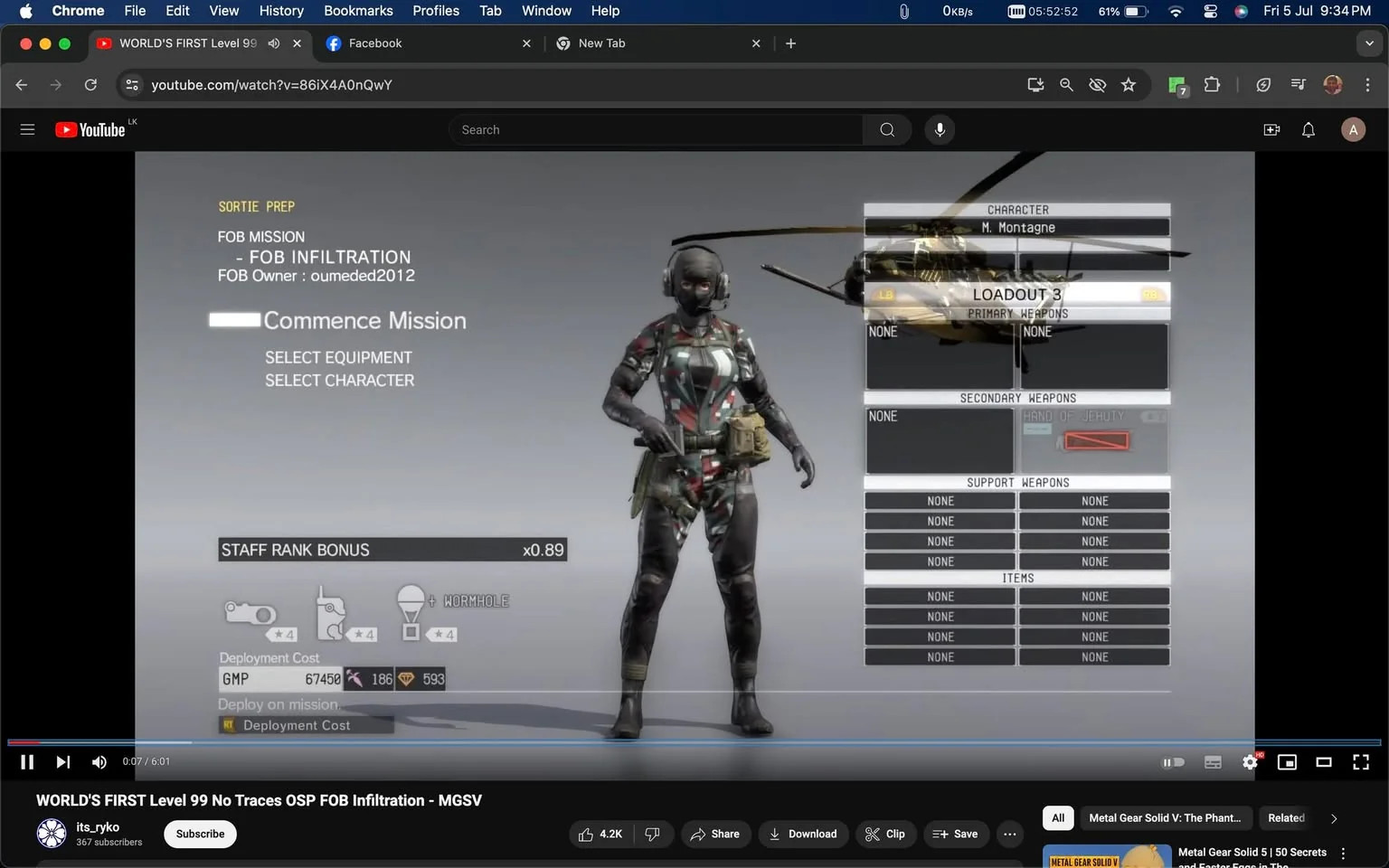1389x868 pixels.
Task: Go to YouTube home logo
Action: (90, 129)
